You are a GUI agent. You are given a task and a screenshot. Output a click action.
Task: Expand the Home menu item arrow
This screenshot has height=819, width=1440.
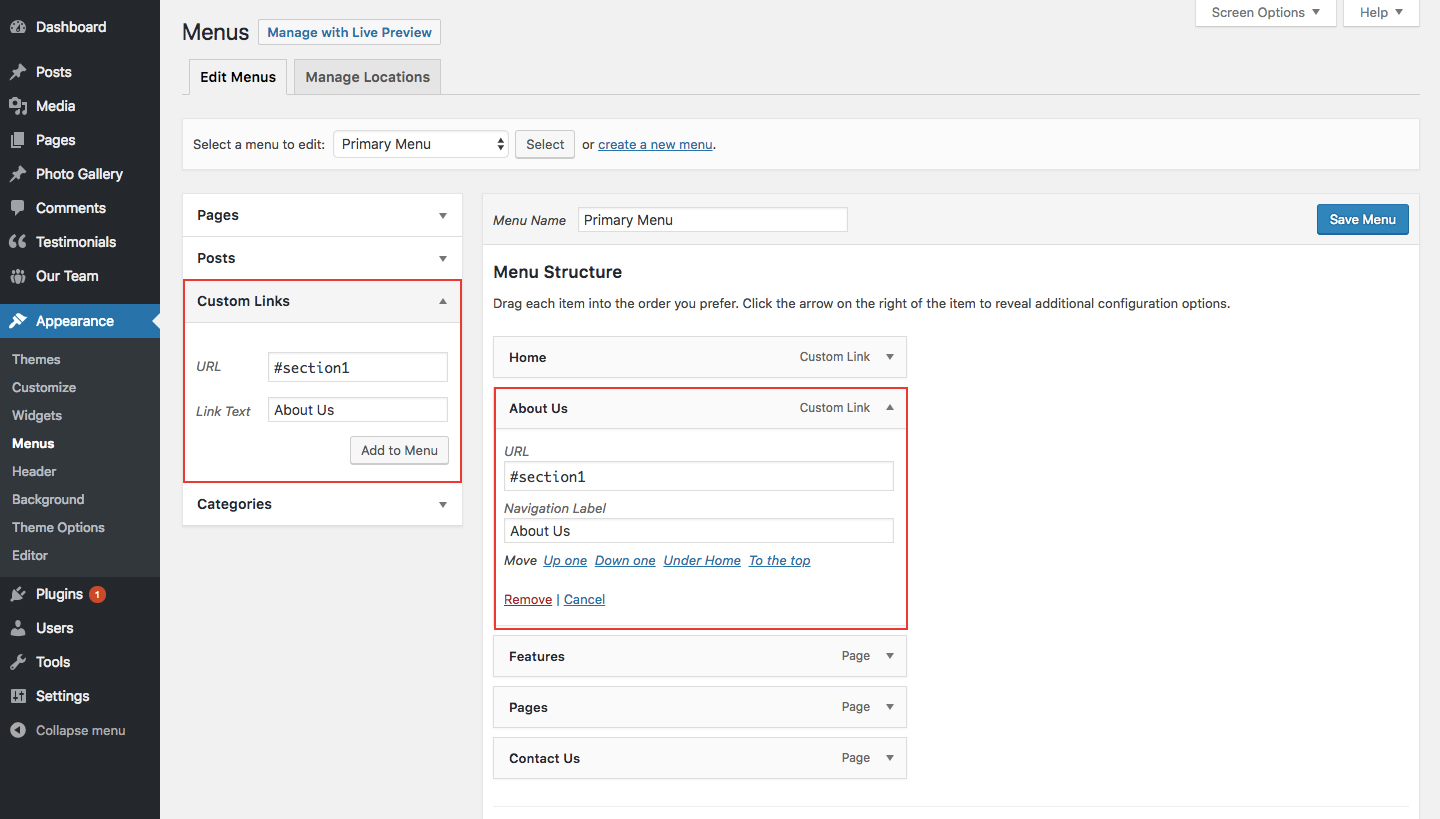(x=890, y=357)
